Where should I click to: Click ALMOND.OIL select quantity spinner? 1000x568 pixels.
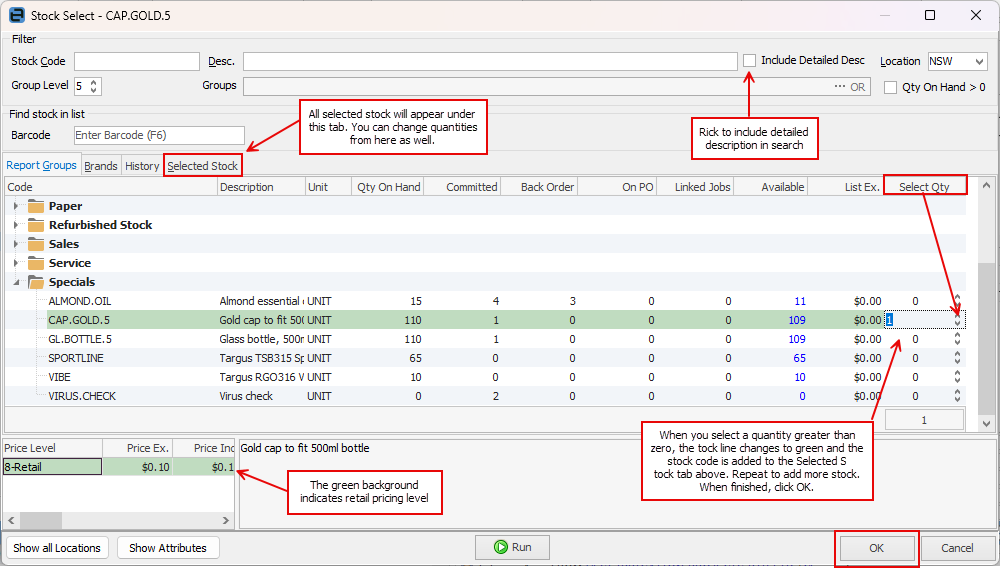(x=957, y=301)
